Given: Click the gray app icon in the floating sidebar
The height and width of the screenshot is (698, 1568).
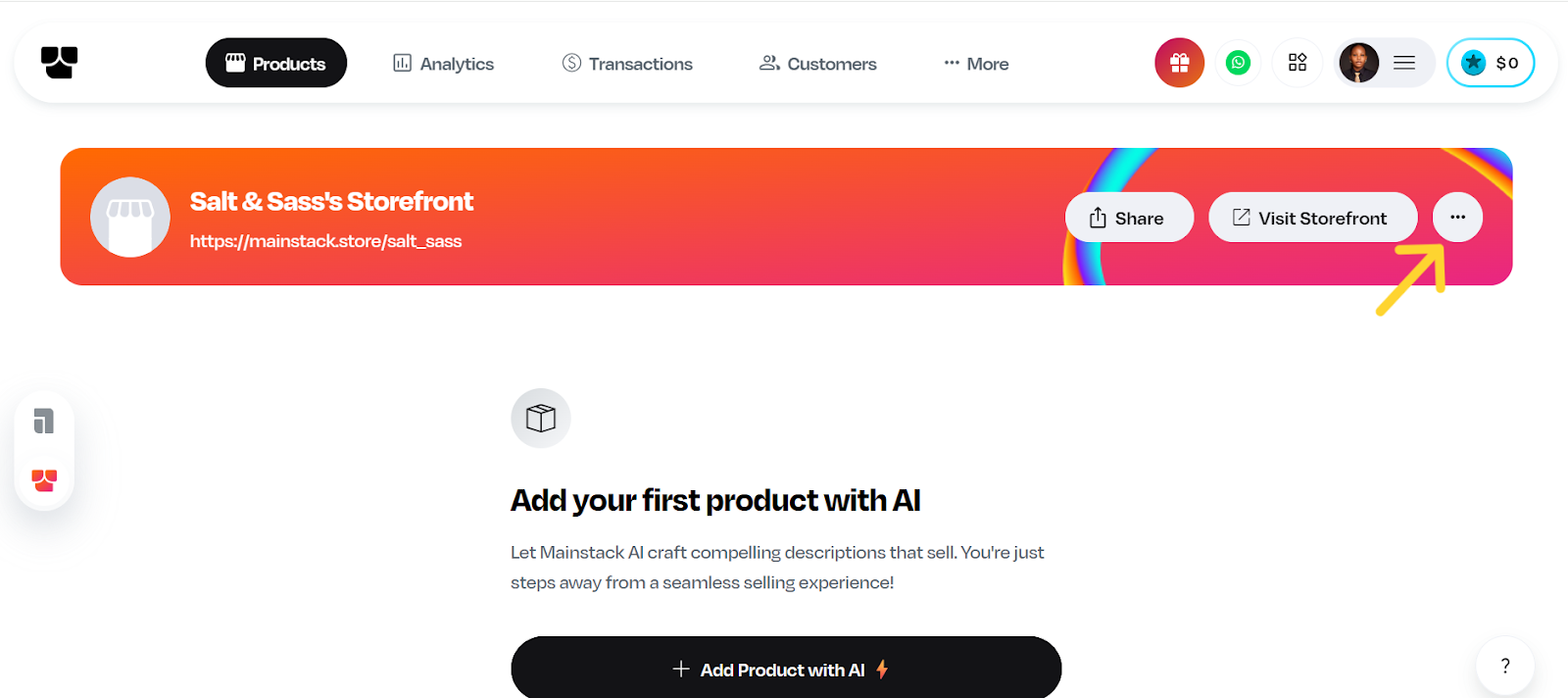Looking at the screenshot, I should click(x=43, y=421).
